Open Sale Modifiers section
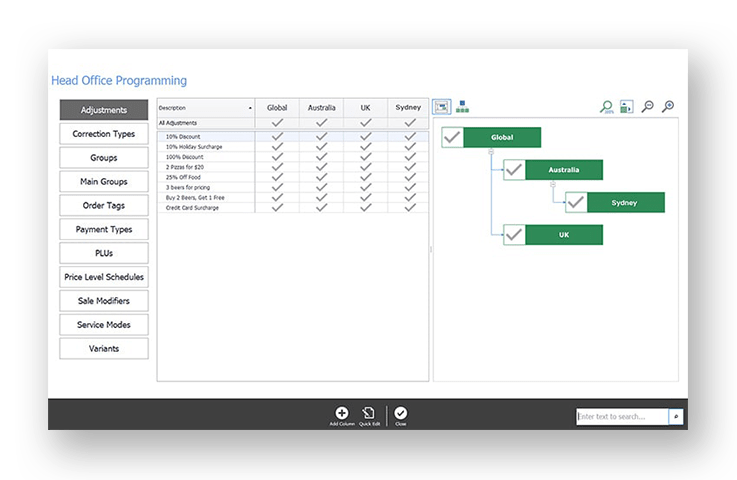 point(104,301)
